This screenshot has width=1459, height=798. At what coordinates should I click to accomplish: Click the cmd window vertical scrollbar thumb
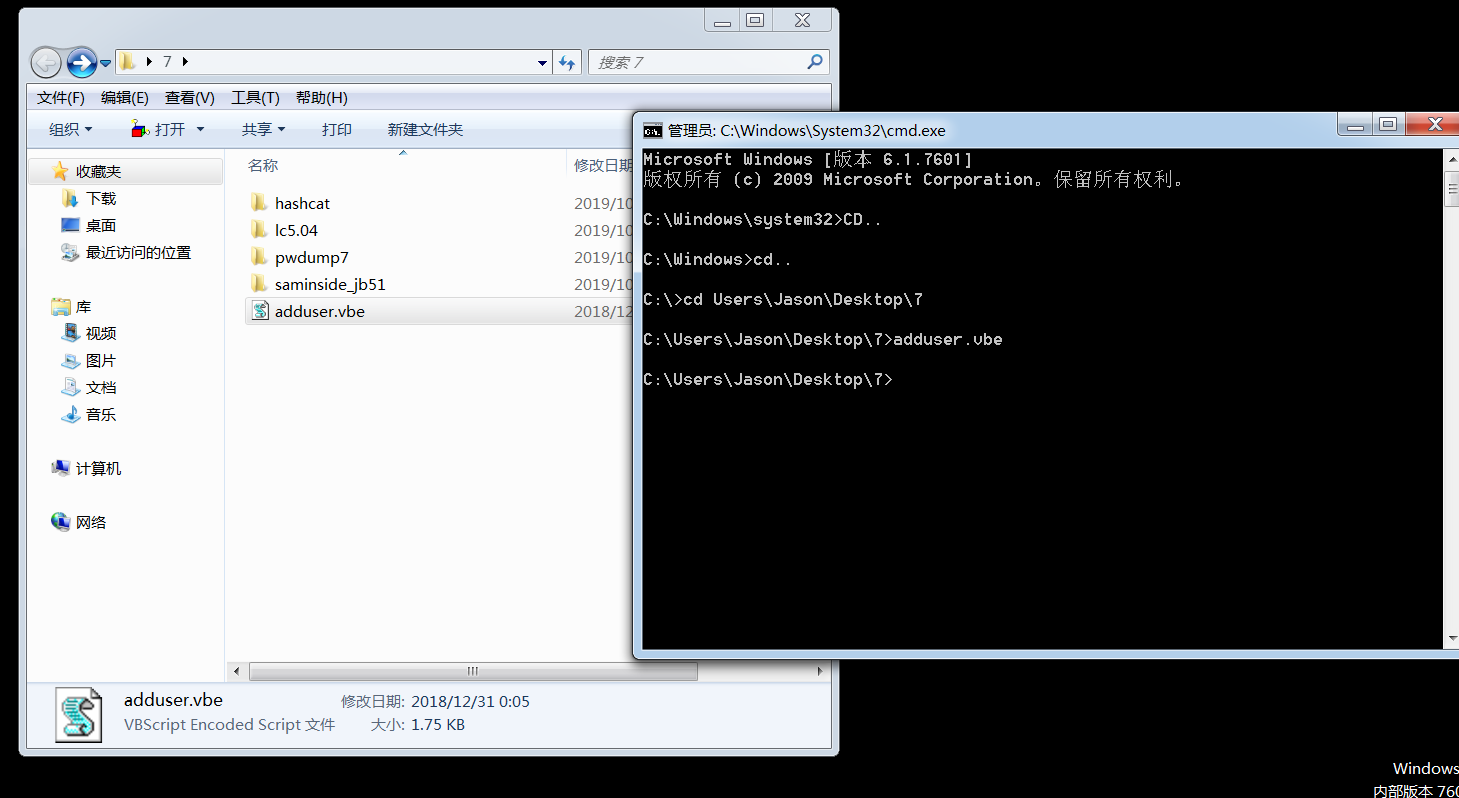(x=1452, y=189)
